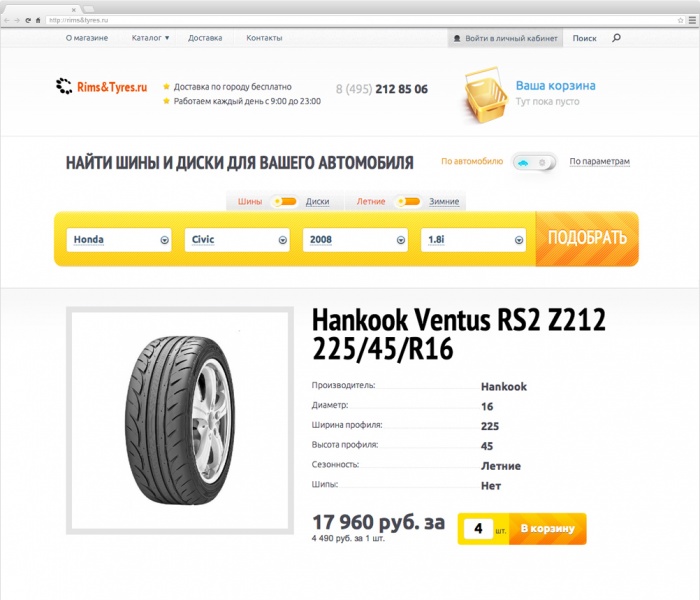Open the browser hamburger menu icon
Image resolution: width=700 pixels, height=600 pixels.
(x=692, y=20)
